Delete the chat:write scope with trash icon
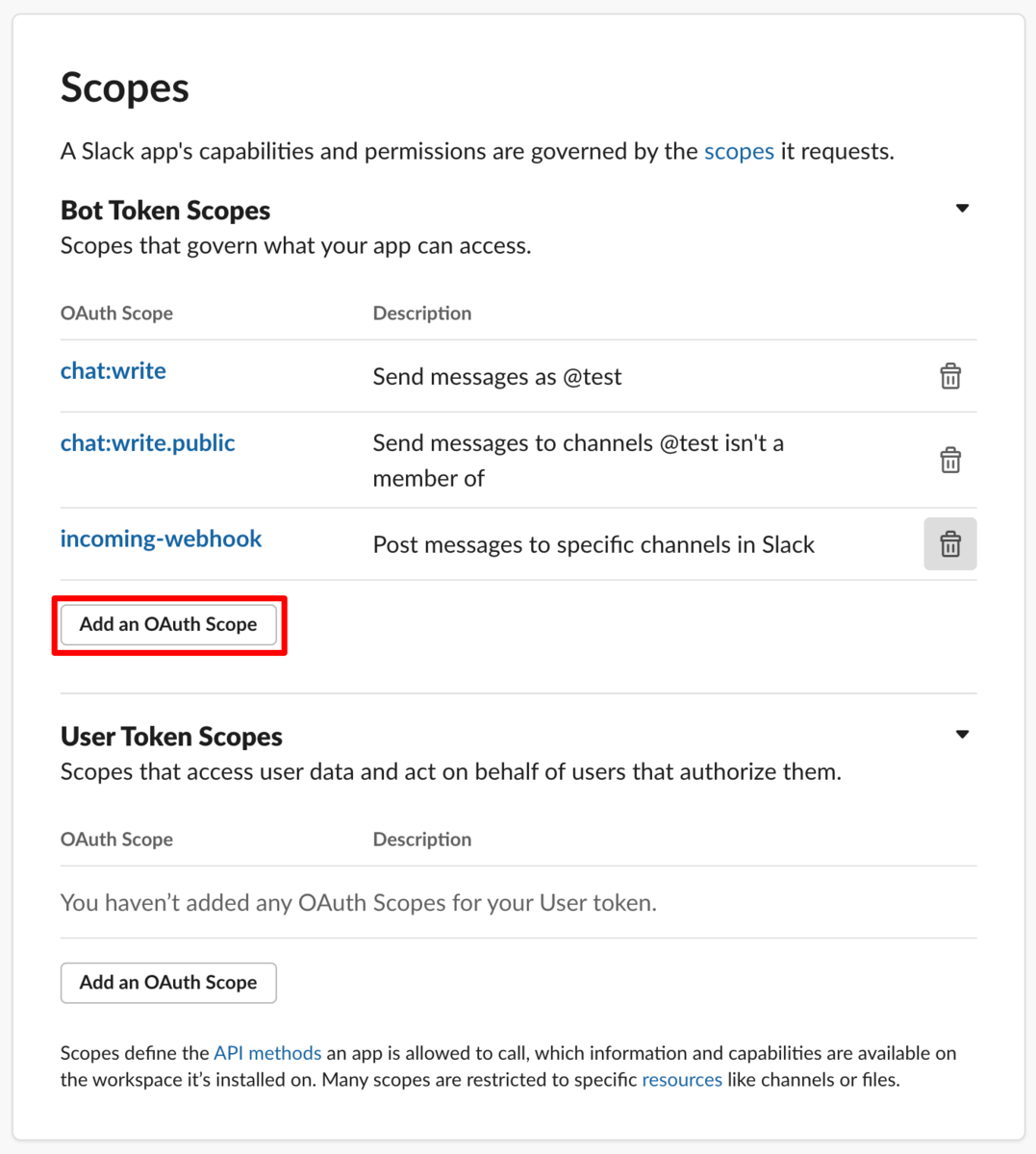This screenshot has height=1154, width=1036. (950, 376)
